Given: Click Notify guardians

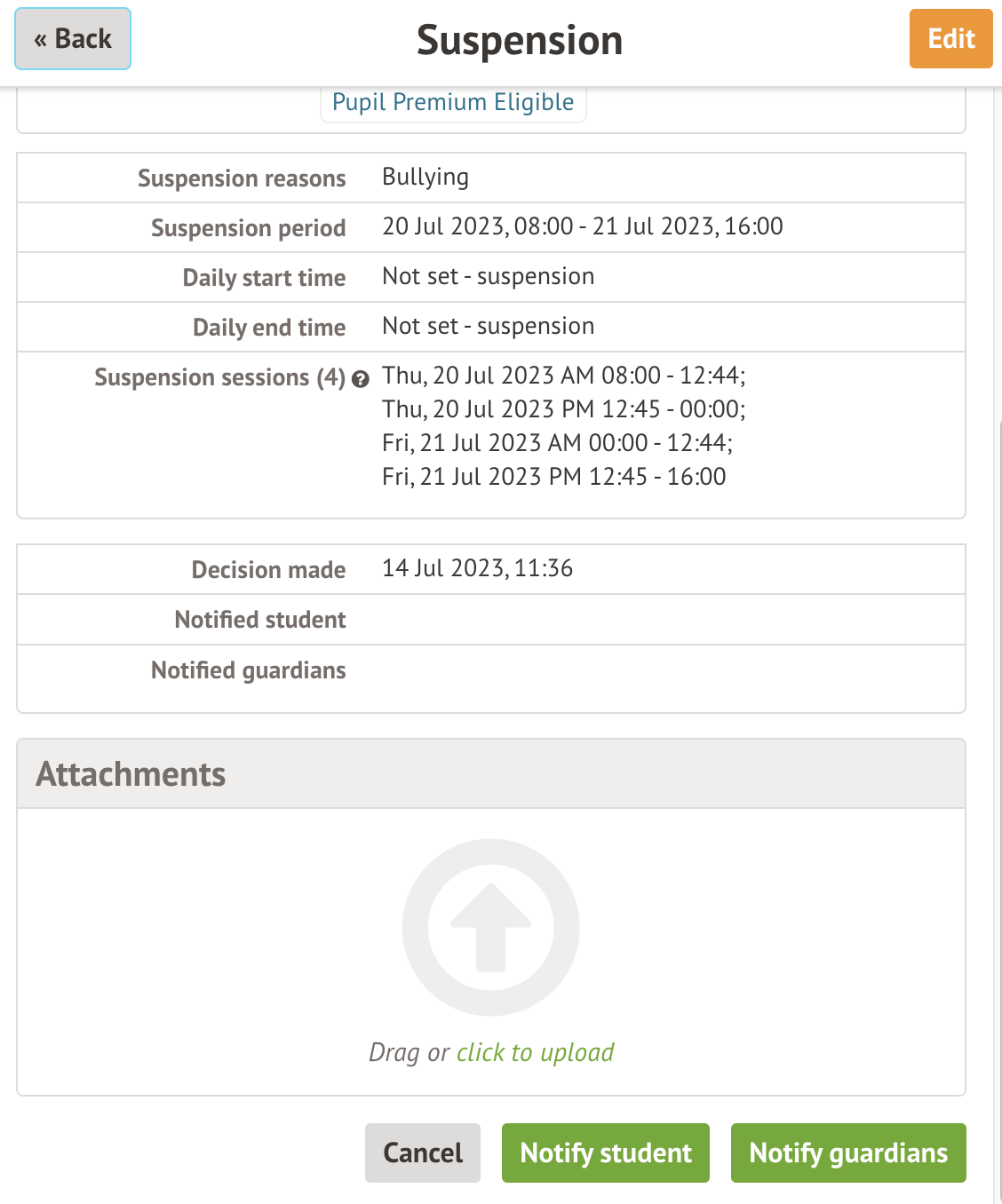Looking at the screenshot, I should [847, 1153].
